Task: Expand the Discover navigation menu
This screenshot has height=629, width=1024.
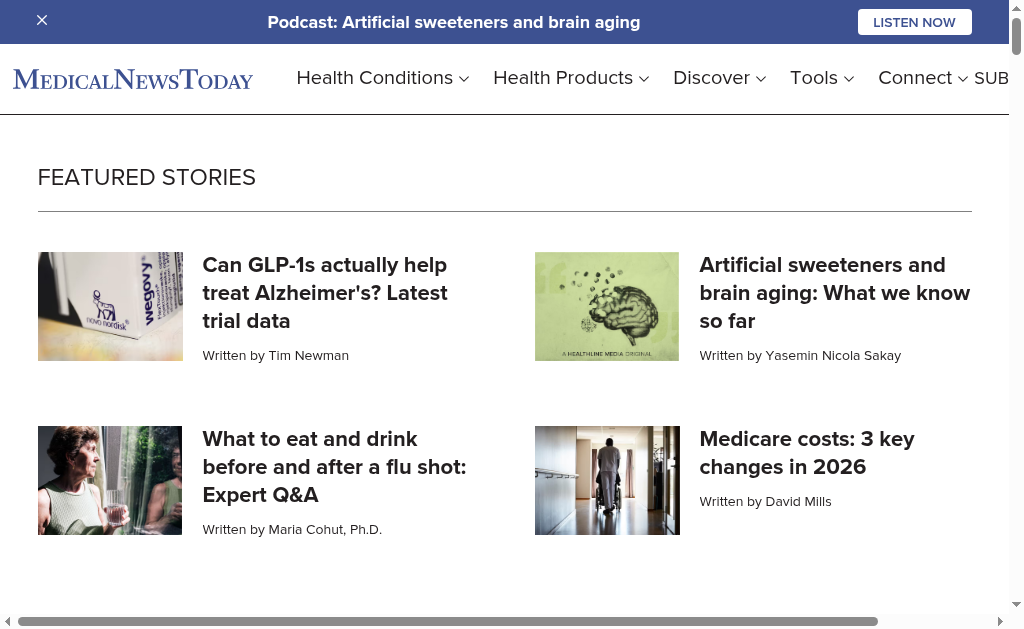Action: [719, 78]
